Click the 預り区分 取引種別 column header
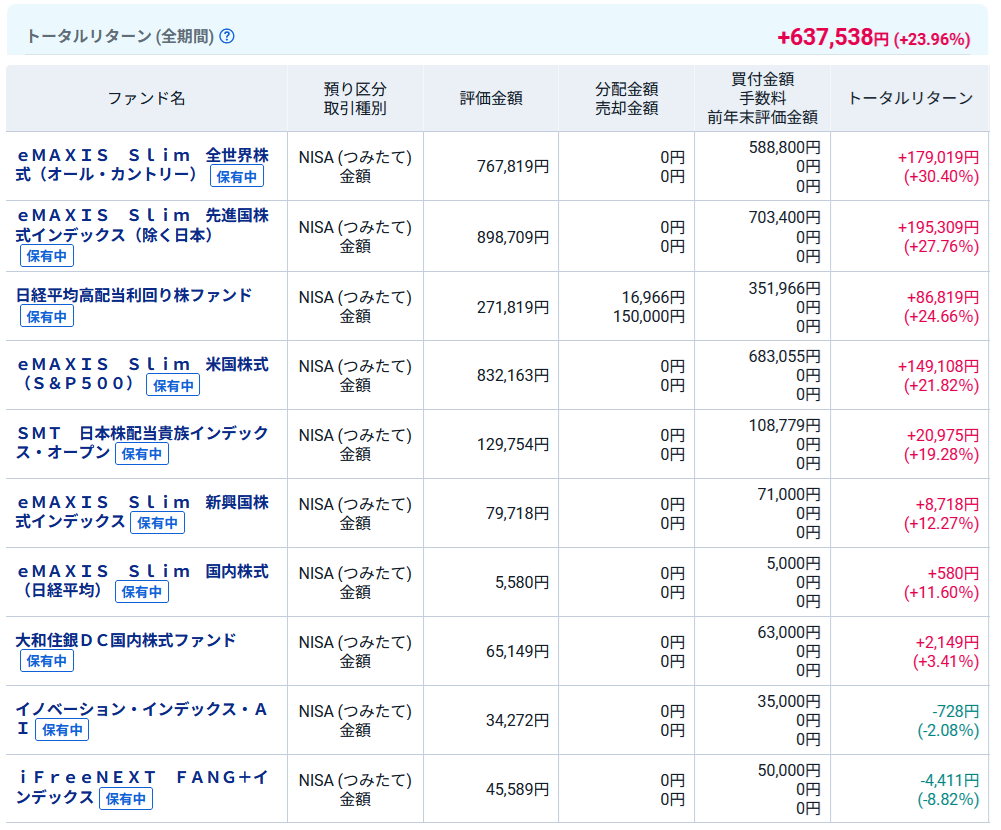The height and width of the screenshot is (830, 1001). pos(355,98)
